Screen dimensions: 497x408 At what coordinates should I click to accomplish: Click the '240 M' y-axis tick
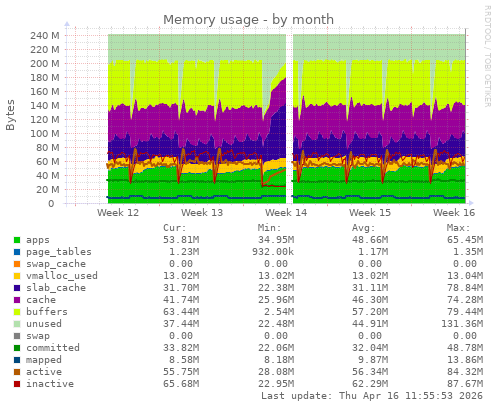pos(45,35)
